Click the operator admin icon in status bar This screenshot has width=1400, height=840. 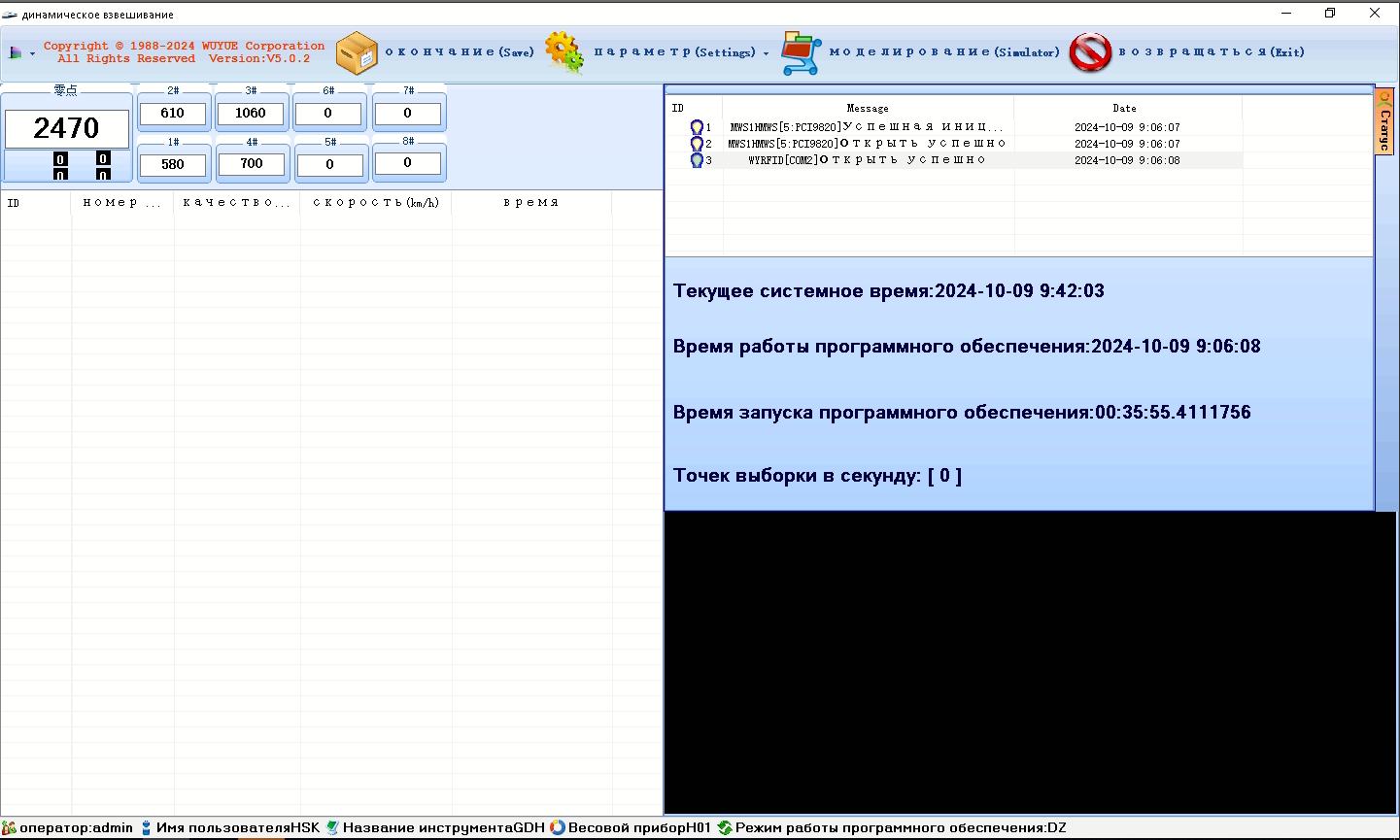[10, 828]
